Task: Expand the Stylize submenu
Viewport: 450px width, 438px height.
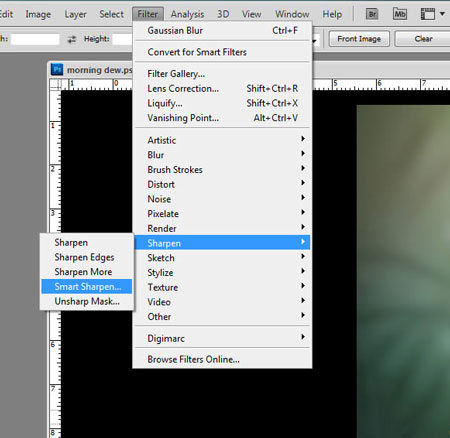Action: pyautogui.click(x=222, y=272)
